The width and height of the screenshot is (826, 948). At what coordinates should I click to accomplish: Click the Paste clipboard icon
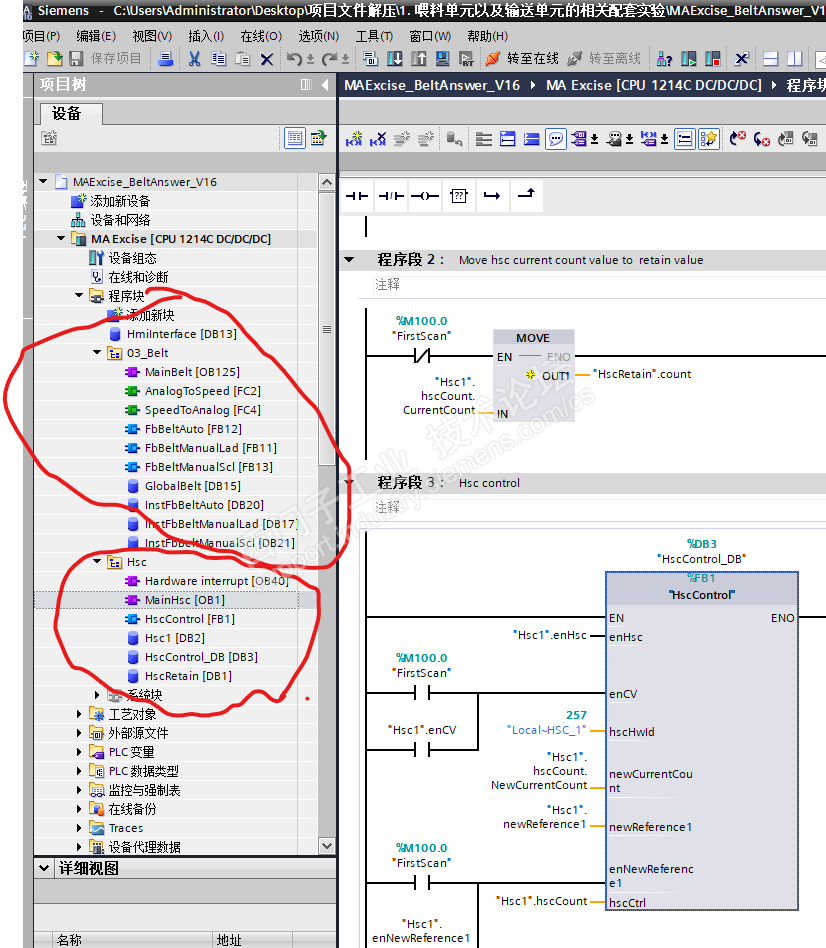[x=242, y=59]
